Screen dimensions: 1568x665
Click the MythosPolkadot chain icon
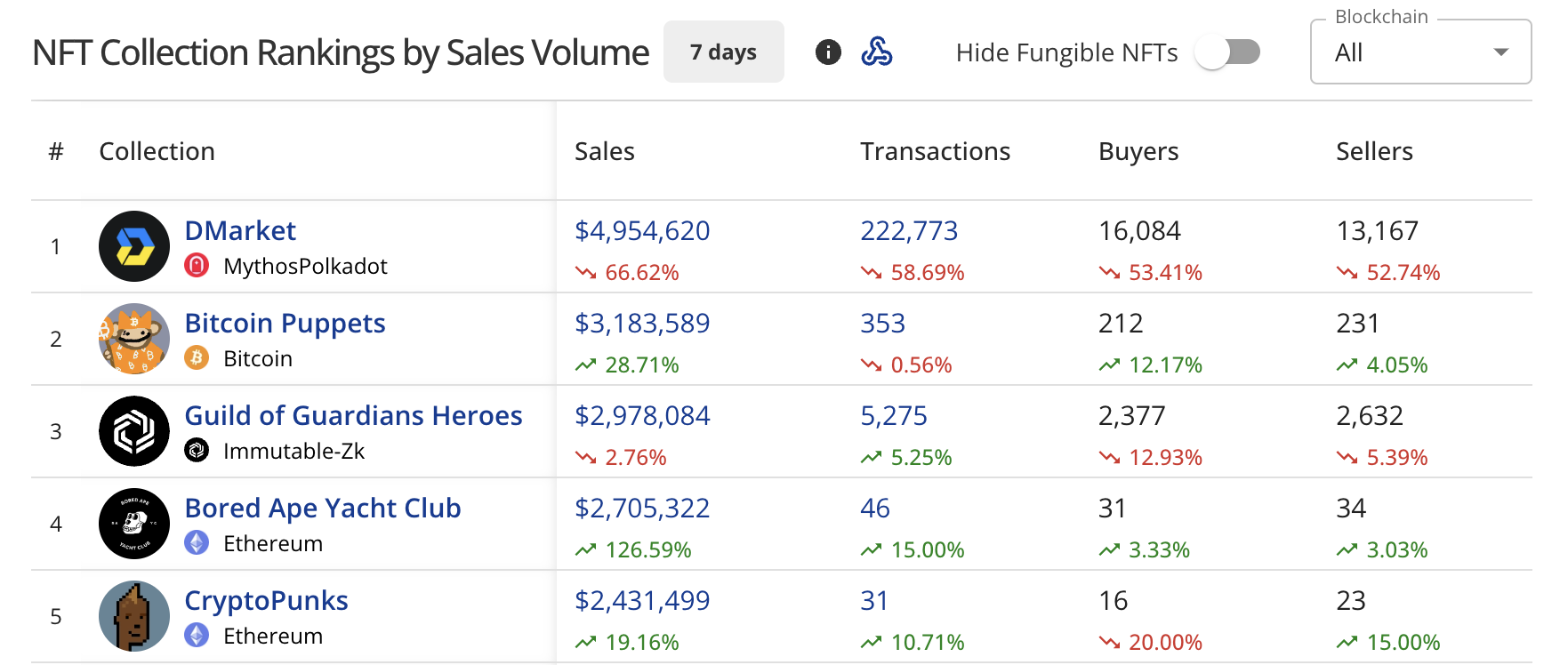pos(197,265)
